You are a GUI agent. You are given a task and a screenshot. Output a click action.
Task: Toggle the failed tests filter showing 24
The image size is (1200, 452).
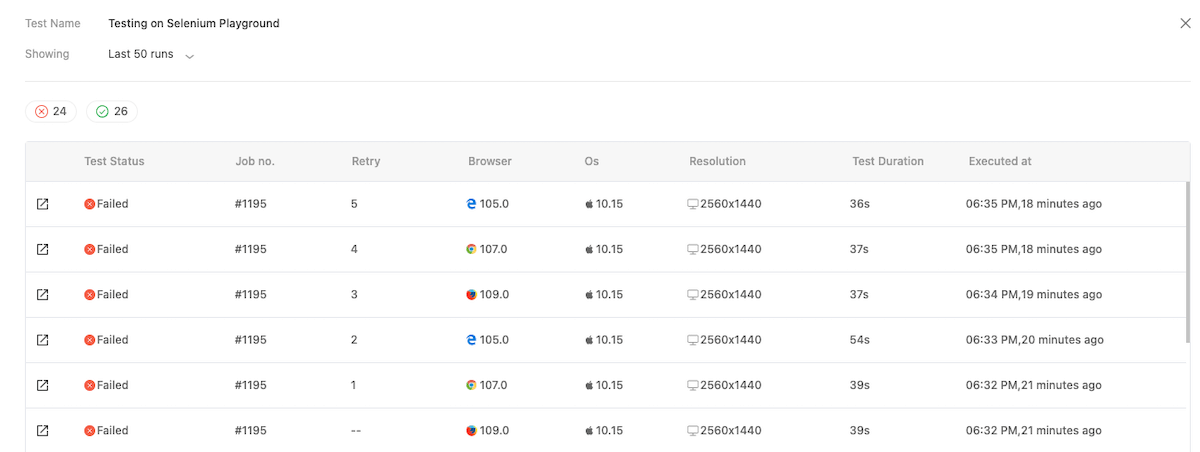pyautogui.click(x=51, y=112)
